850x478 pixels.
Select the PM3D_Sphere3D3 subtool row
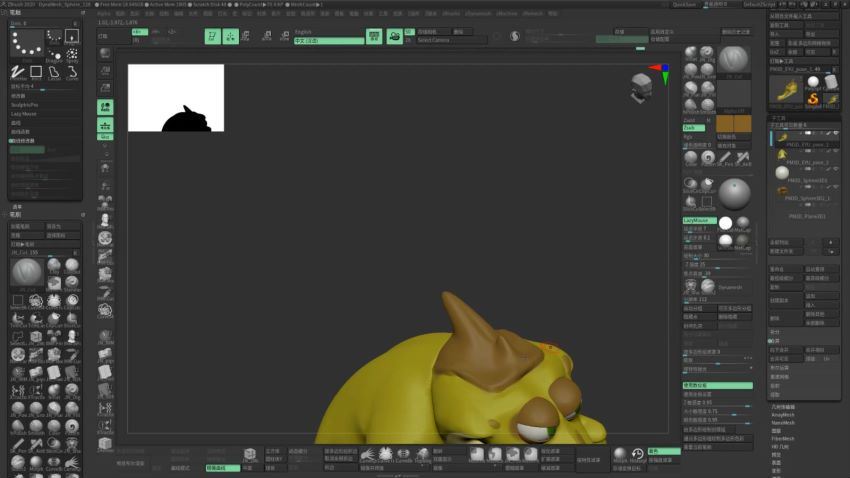coord(806,174)
